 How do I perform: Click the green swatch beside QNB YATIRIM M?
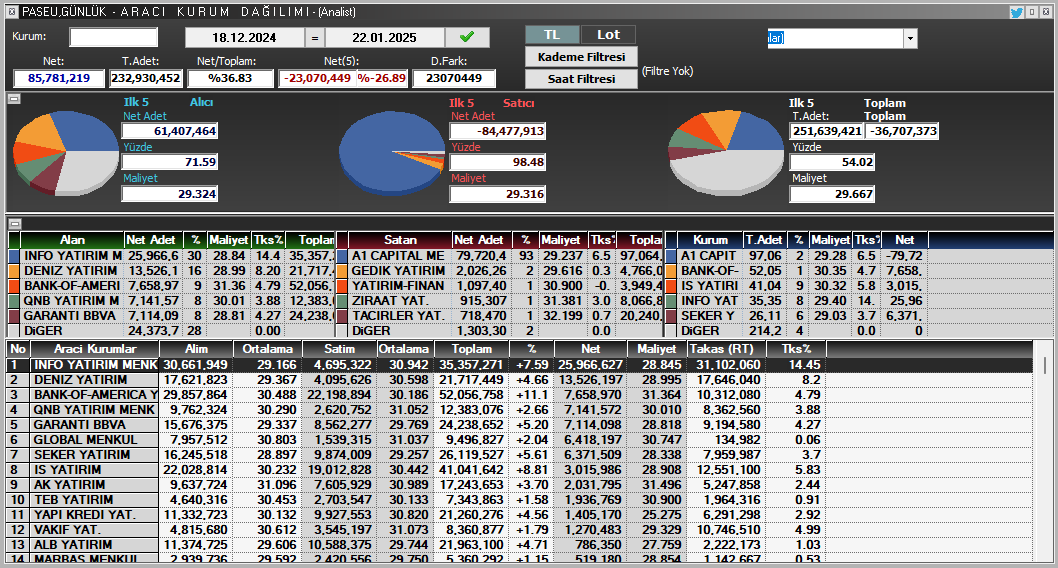[x=14, y=301]
